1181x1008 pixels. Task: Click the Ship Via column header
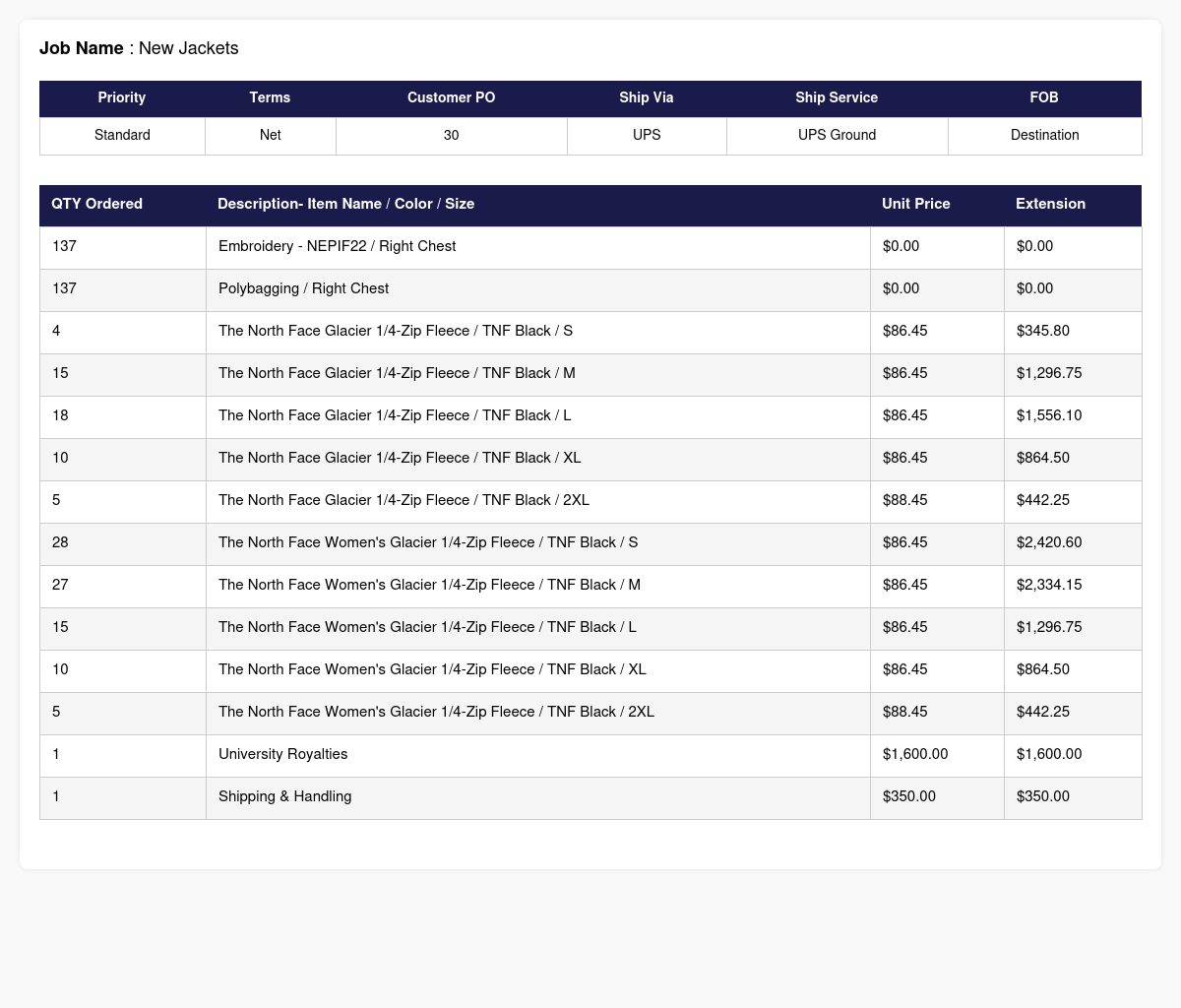647,97
